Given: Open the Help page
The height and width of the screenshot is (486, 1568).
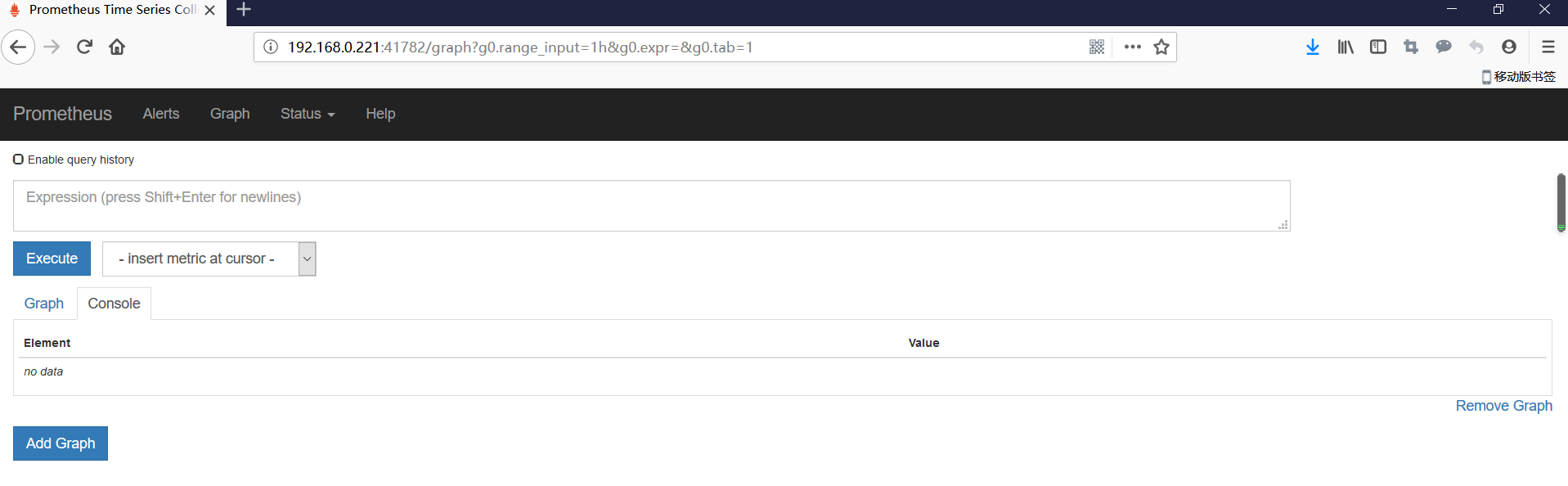Looking at the screenshot, I should [x=380, y=114].
